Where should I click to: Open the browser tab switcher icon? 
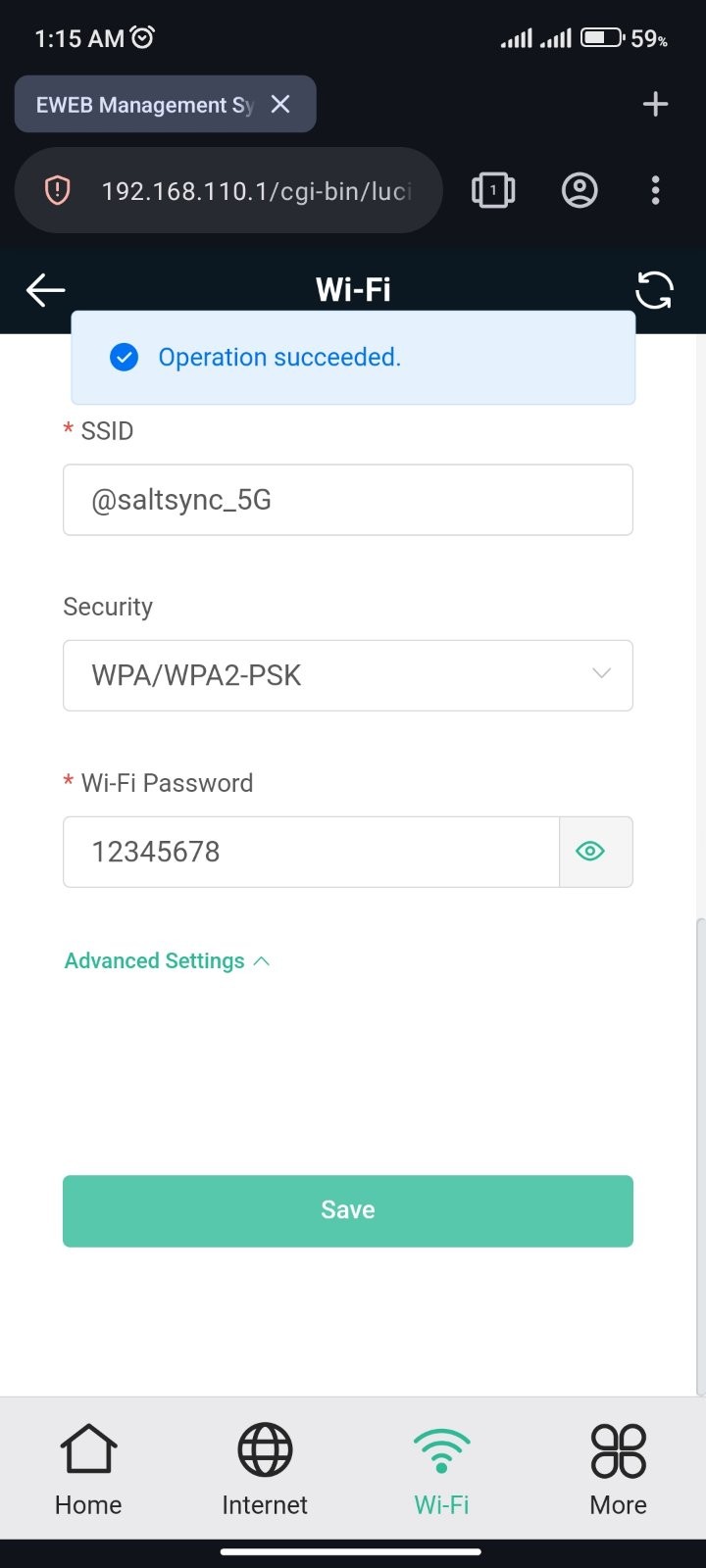tap(493, 190)
